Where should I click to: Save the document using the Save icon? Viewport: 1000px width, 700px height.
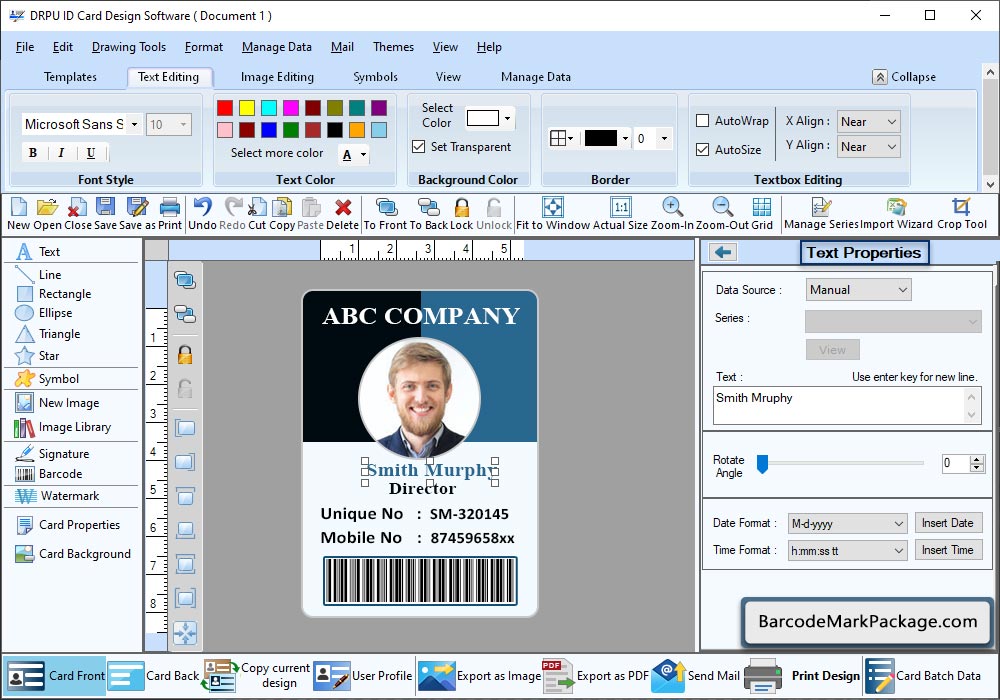105,214
